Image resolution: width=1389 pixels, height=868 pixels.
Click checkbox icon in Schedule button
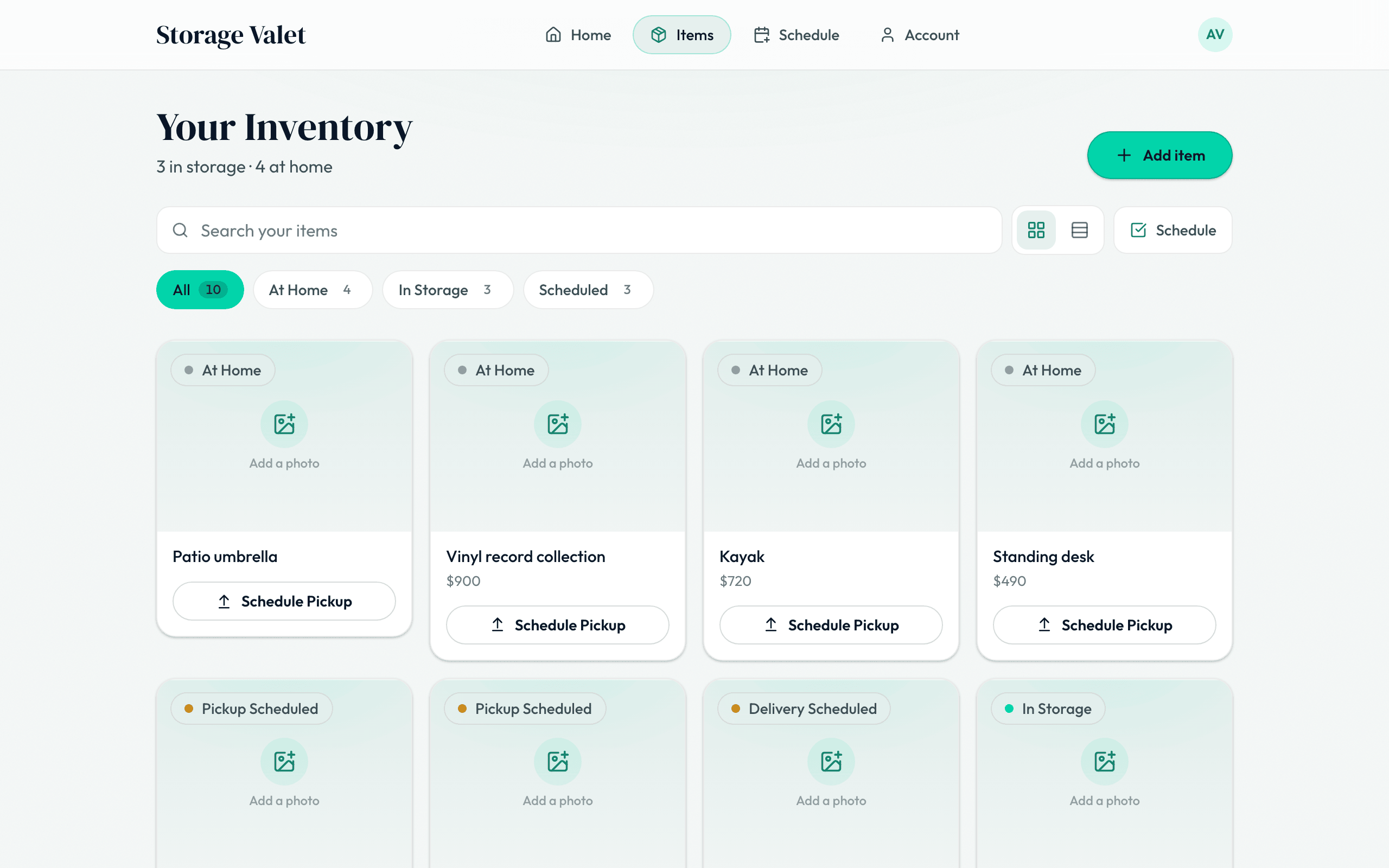point(1138,230)
